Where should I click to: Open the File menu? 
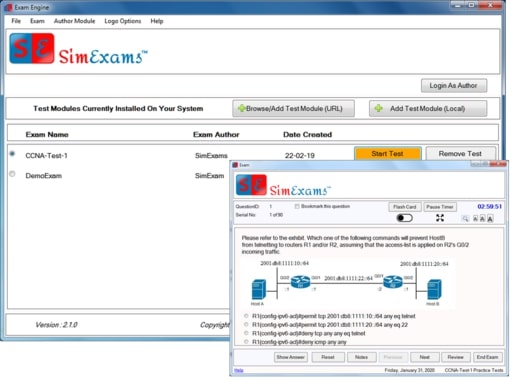click(x=16, y=21)
